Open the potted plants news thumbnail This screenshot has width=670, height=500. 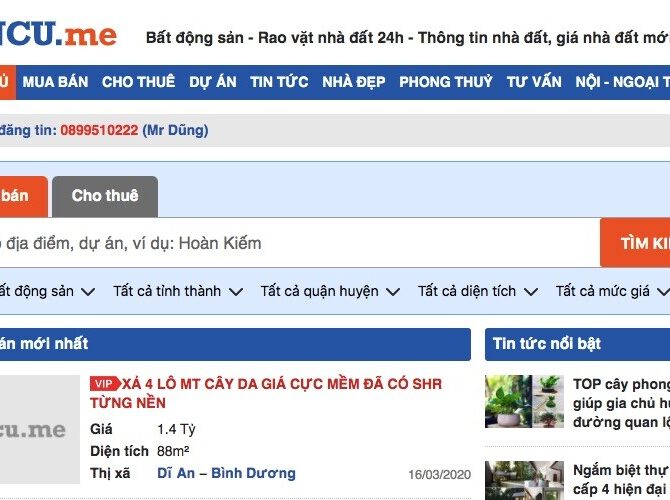coord(524,402)
